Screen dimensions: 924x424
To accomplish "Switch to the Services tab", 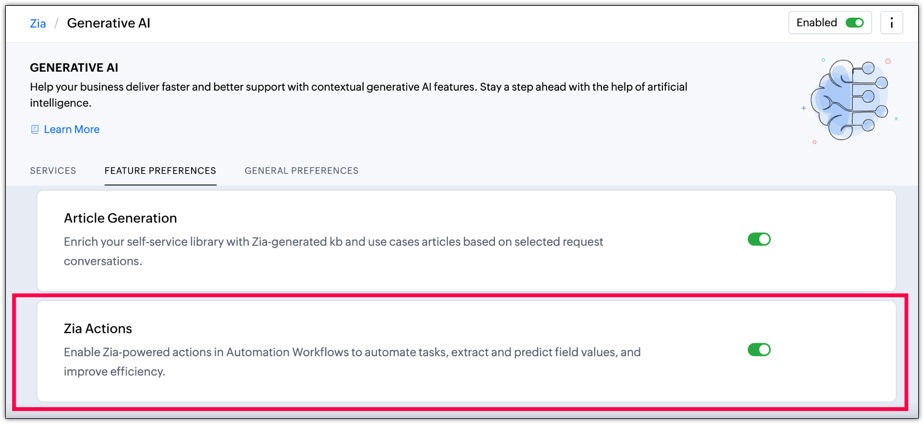I will [53, 171].
